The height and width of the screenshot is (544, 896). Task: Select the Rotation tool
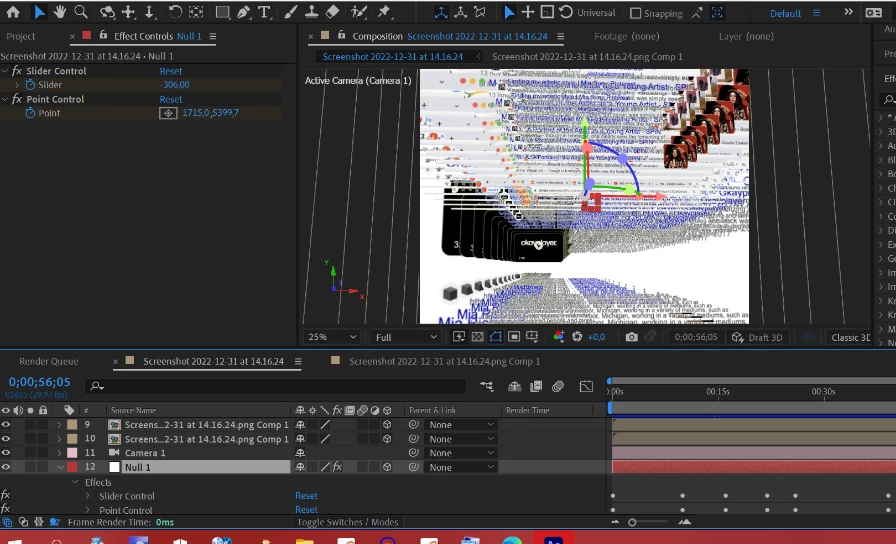click(x=175, y=12)
